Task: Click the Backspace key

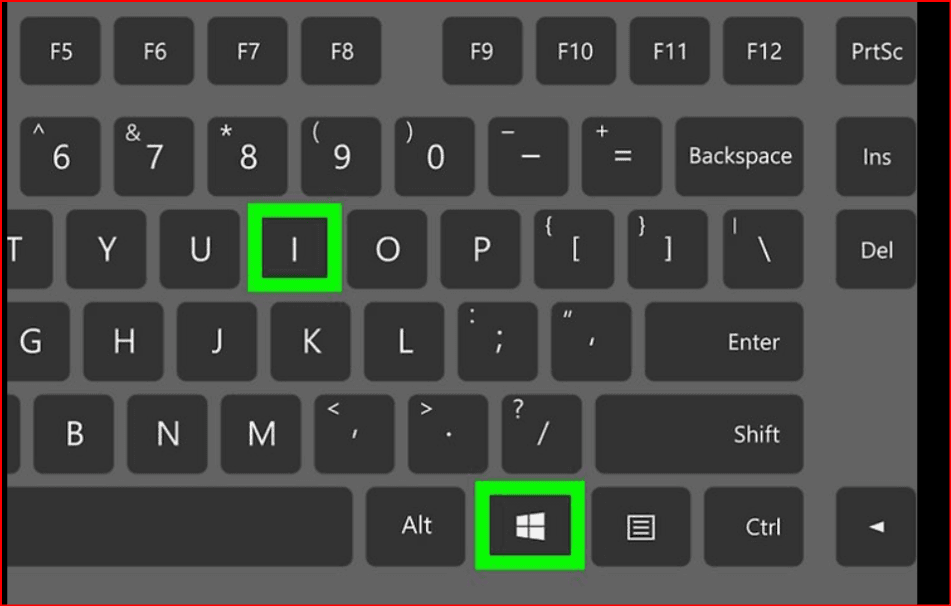Action: 739,157
